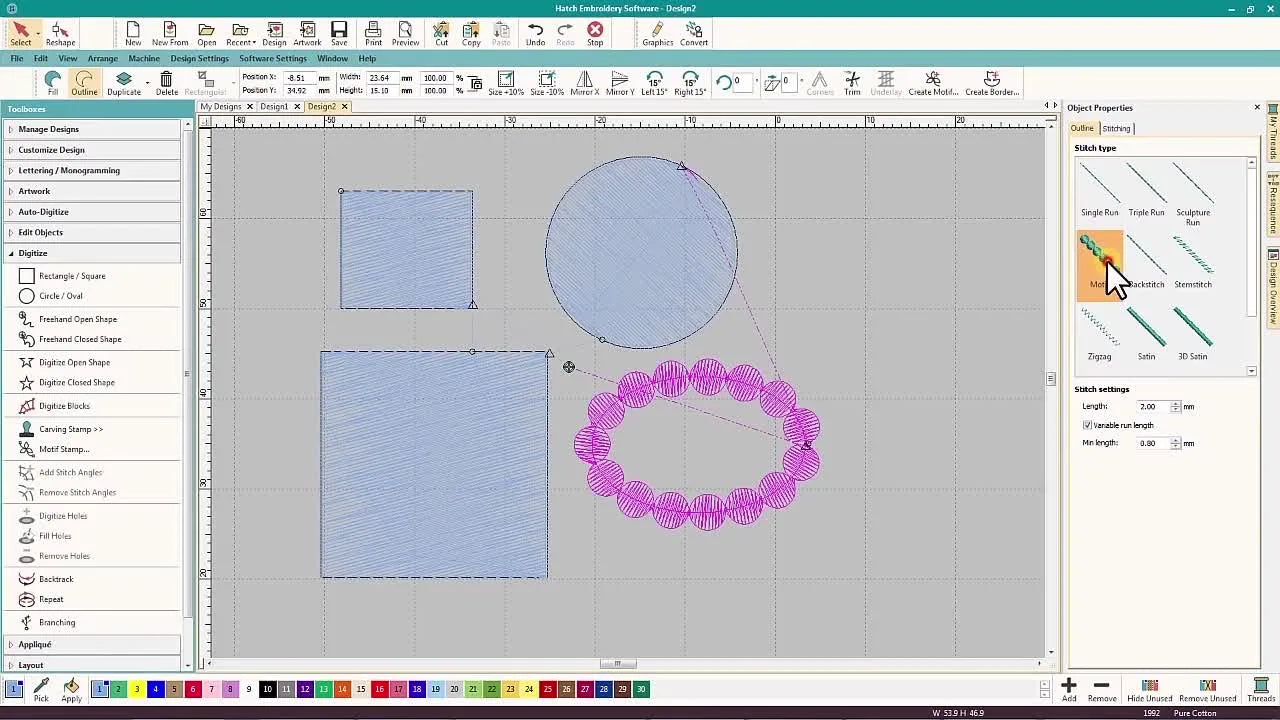The width and height of the screenshot is (1280, 720).
Task: Choose the Satin stitch type
Action: tap(1146, 333)
